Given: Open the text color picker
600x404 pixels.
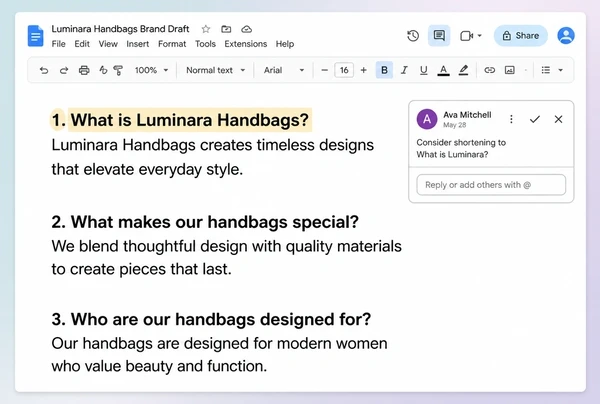Looking at the screenshot, I should pyautogui.click(x=443, y=70).
